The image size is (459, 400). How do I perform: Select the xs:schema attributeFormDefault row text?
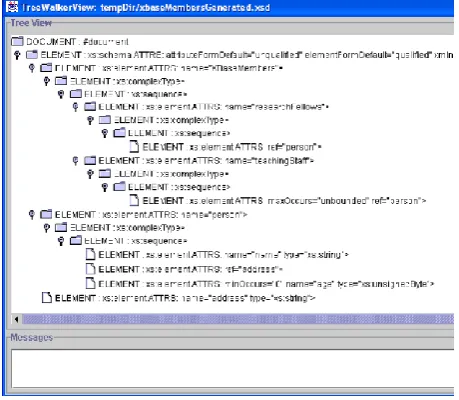point(247,55)
